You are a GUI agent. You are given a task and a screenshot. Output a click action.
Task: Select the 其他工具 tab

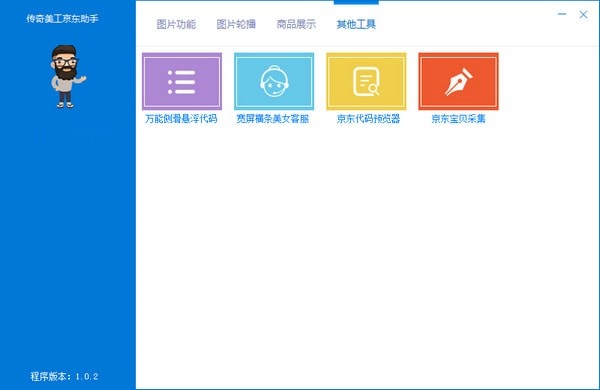356,24
